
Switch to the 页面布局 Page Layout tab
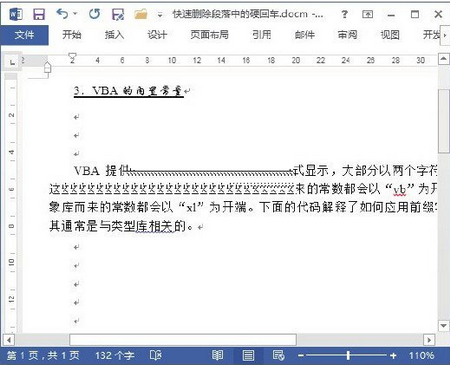point(209,35)
